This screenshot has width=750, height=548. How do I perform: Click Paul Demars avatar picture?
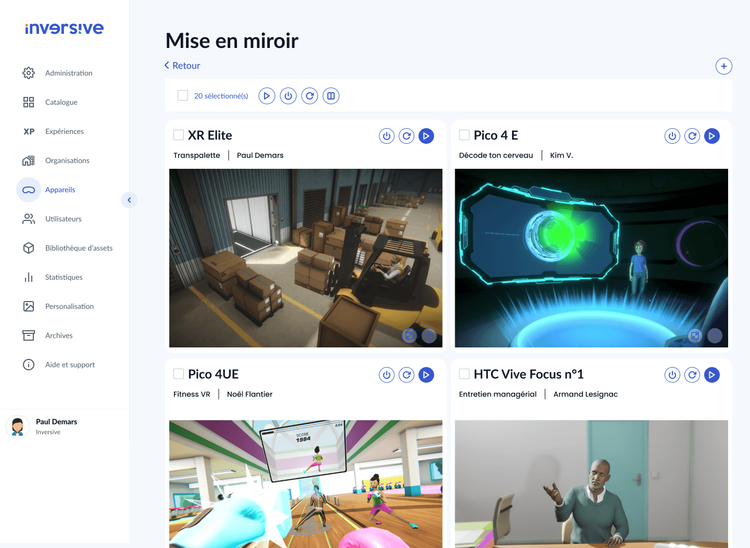[18, 426]
